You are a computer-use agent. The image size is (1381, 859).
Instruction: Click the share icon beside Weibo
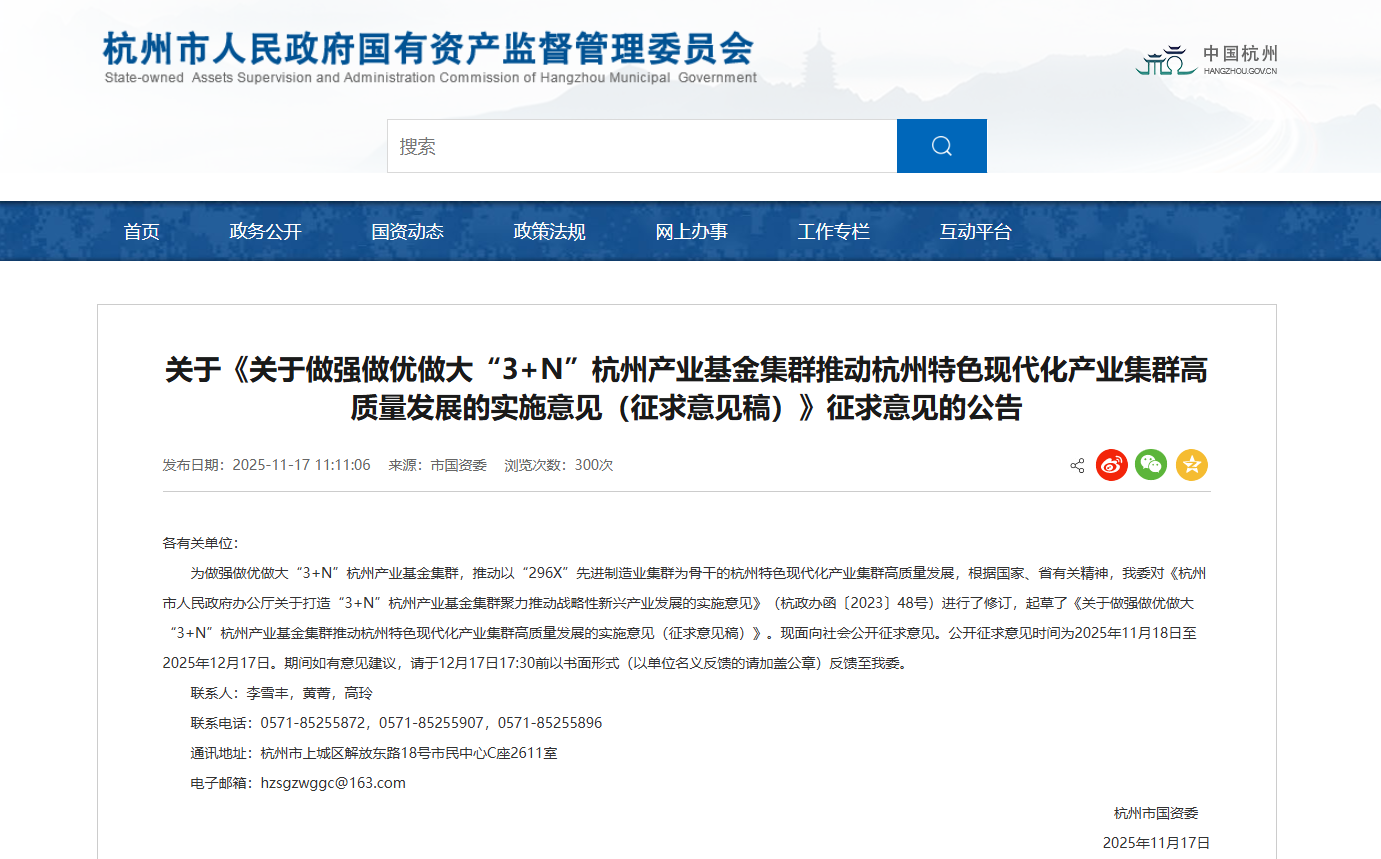click(x=1077, y=466)
